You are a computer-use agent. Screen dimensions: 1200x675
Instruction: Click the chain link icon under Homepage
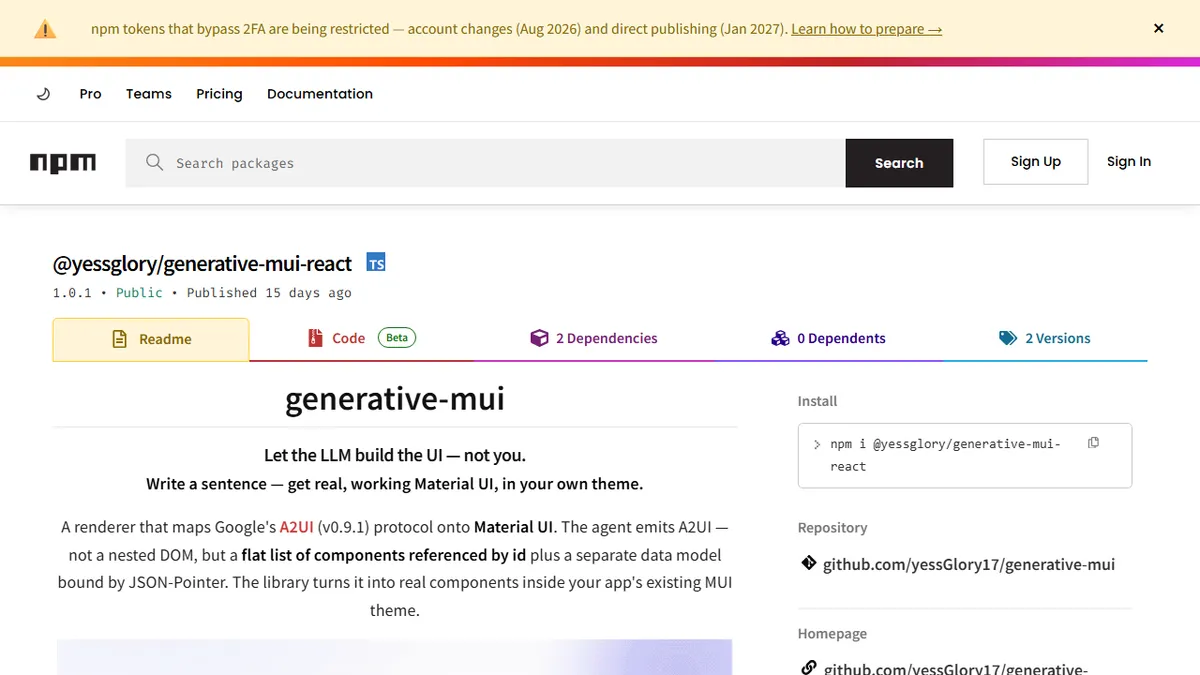pos(809,668)
